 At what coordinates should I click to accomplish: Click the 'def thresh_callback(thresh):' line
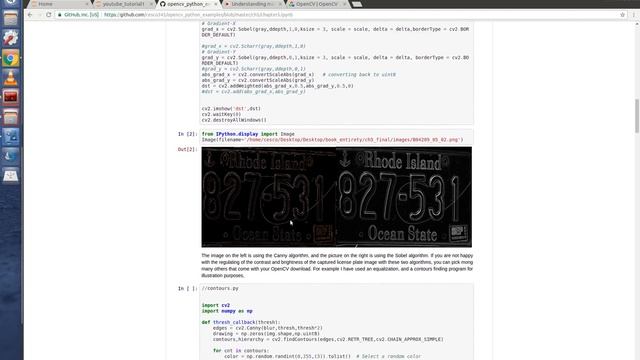tap(241, 322)
